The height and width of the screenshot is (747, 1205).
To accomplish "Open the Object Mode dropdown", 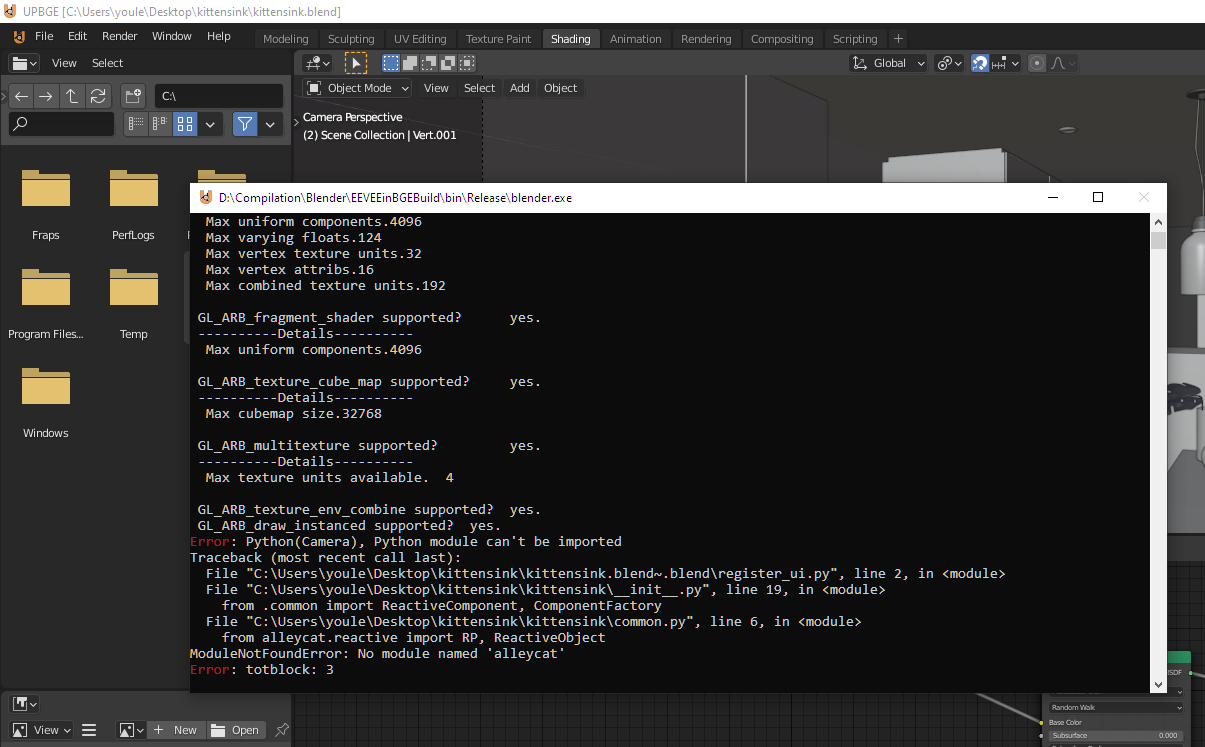I will click(358, 88).
